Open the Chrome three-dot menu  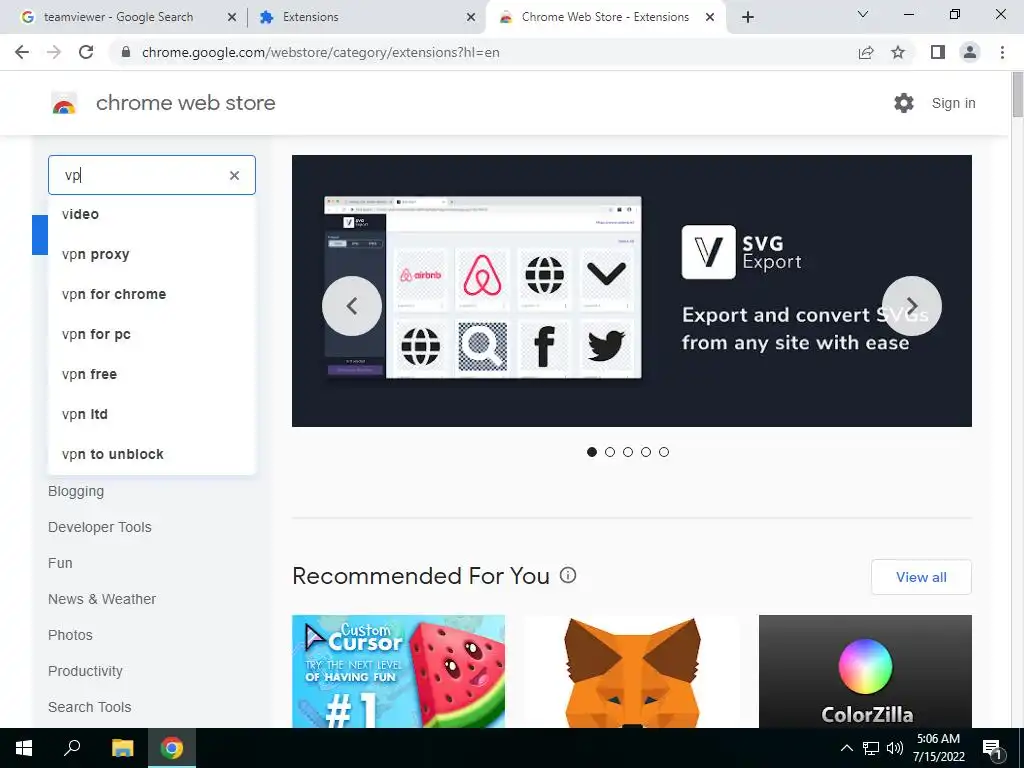point(1002,52)
